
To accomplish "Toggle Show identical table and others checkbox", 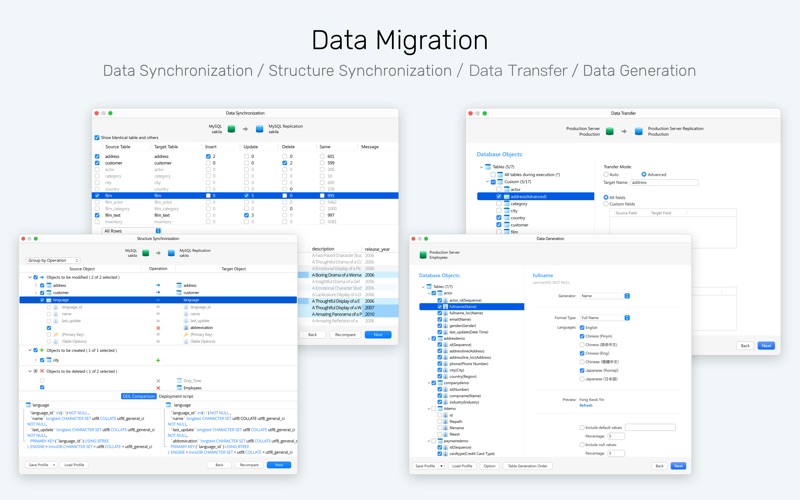I will pyautogui.click(x=97, y=137).
